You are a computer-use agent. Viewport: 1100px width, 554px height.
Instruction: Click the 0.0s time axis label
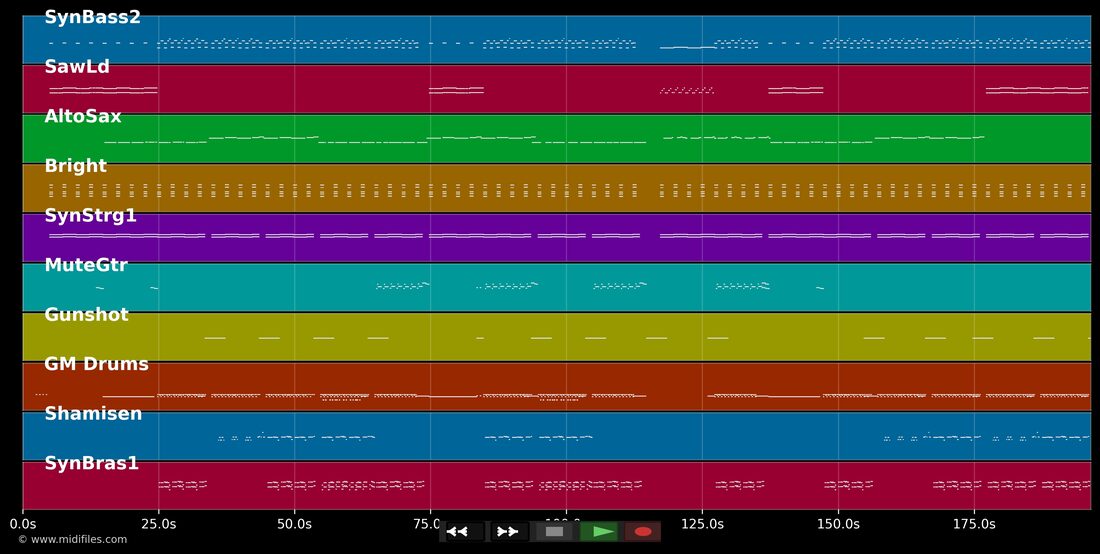click(x=22, y=524)
